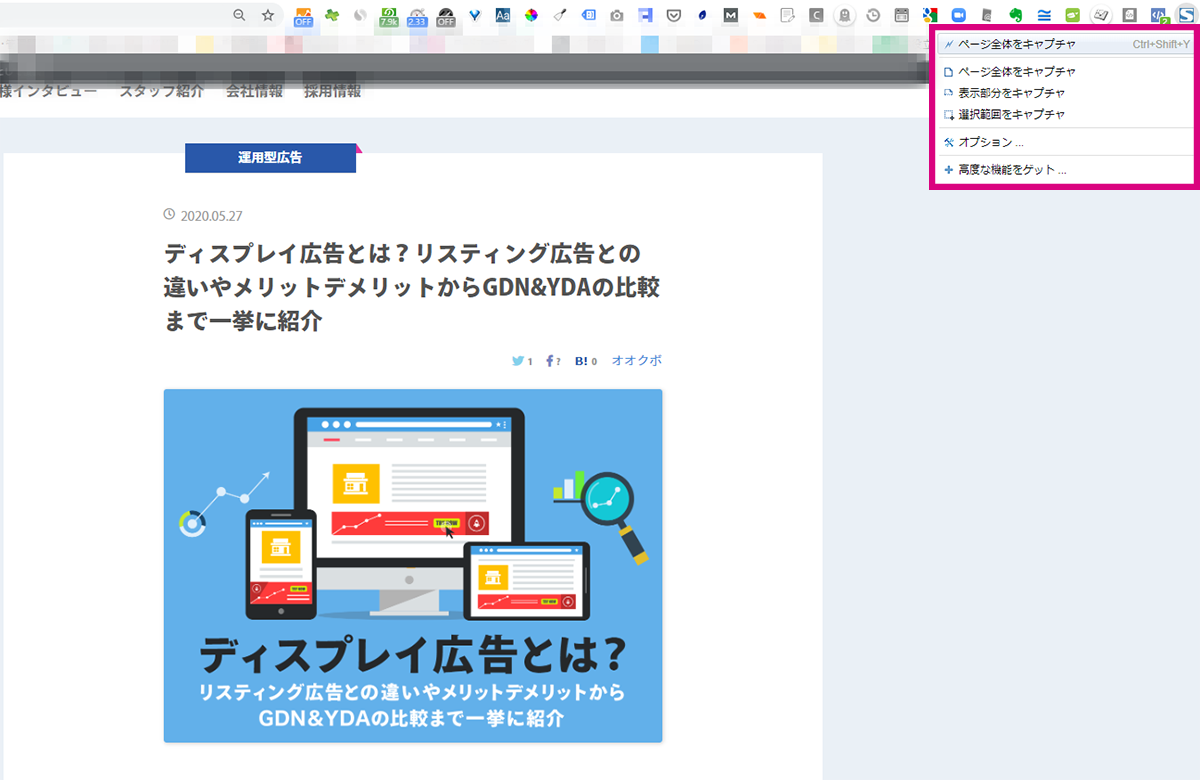Click the blue wavy lines extension icon
Screen dimensions: 1200x780
tap(1045, 15)
